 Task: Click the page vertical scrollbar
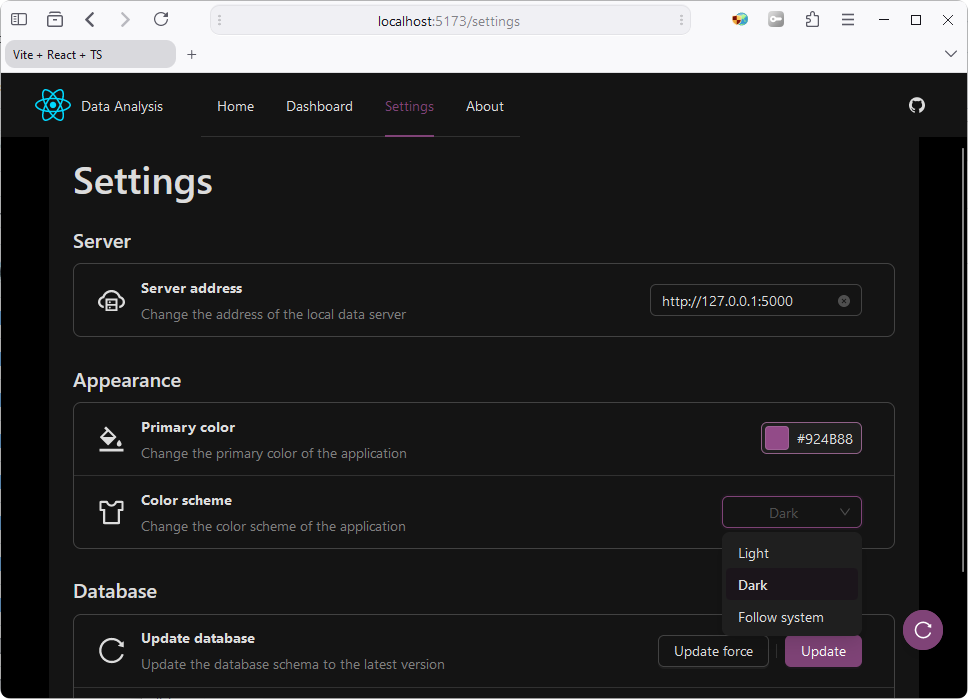pyautogui.click(x=963, y=358)
